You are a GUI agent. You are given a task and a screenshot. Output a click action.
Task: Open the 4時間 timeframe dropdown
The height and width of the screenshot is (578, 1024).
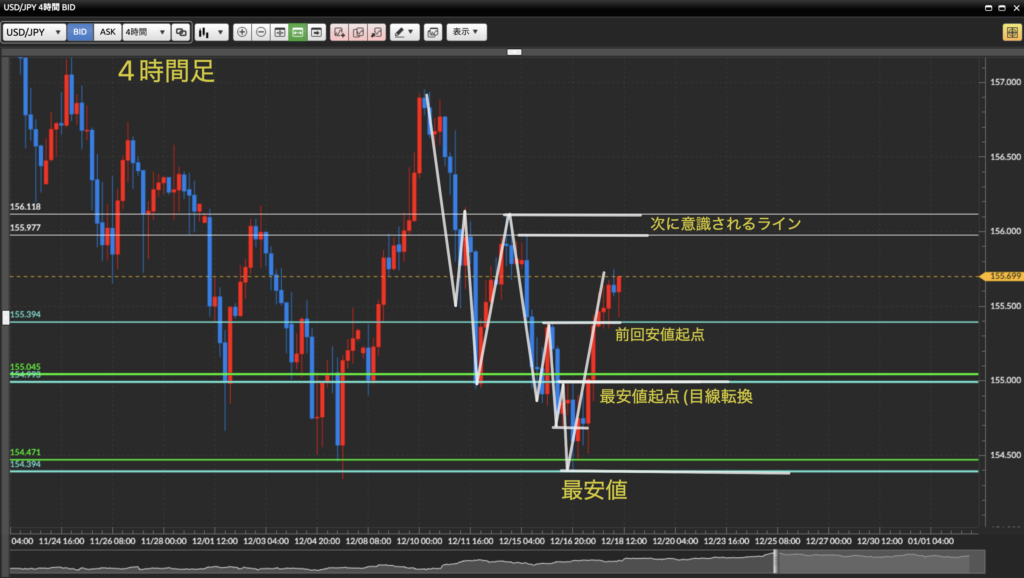[x=145, y=32]
